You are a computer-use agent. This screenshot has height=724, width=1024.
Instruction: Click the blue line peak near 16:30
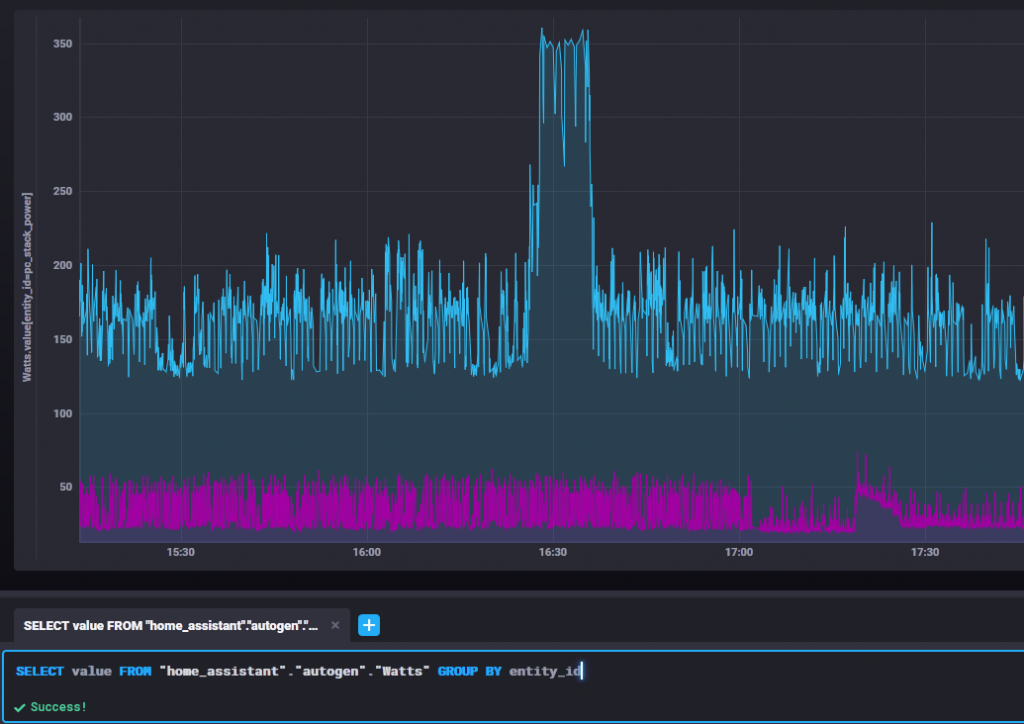pos(543,31)
